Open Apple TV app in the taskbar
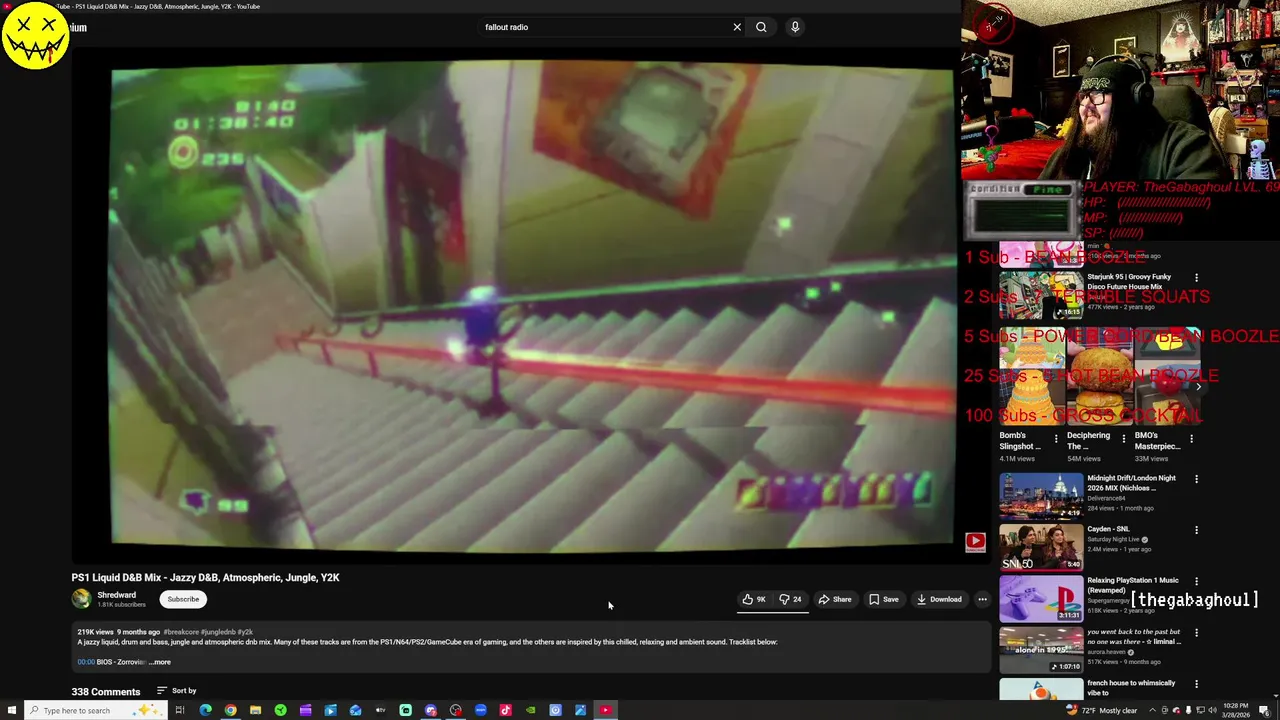This screenshot has height=720, width=1280. [380, 710]
